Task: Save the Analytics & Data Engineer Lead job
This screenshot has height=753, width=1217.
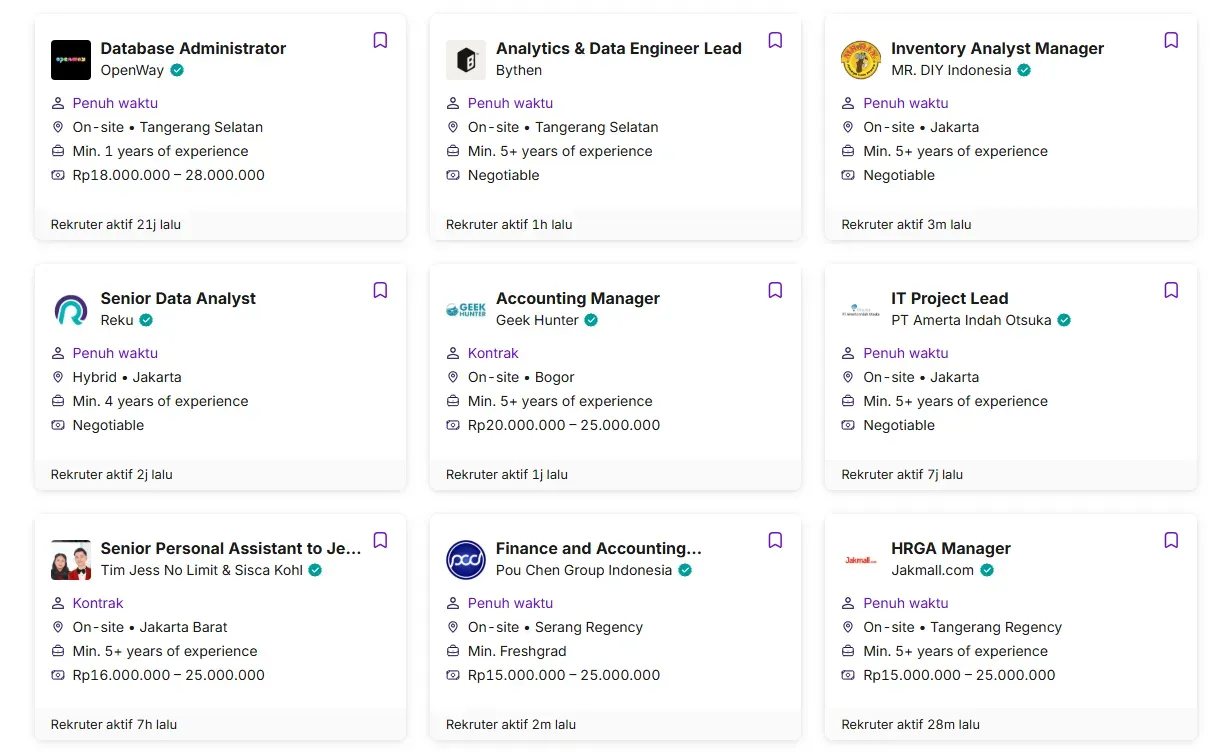Action: (x=775, y=40)
